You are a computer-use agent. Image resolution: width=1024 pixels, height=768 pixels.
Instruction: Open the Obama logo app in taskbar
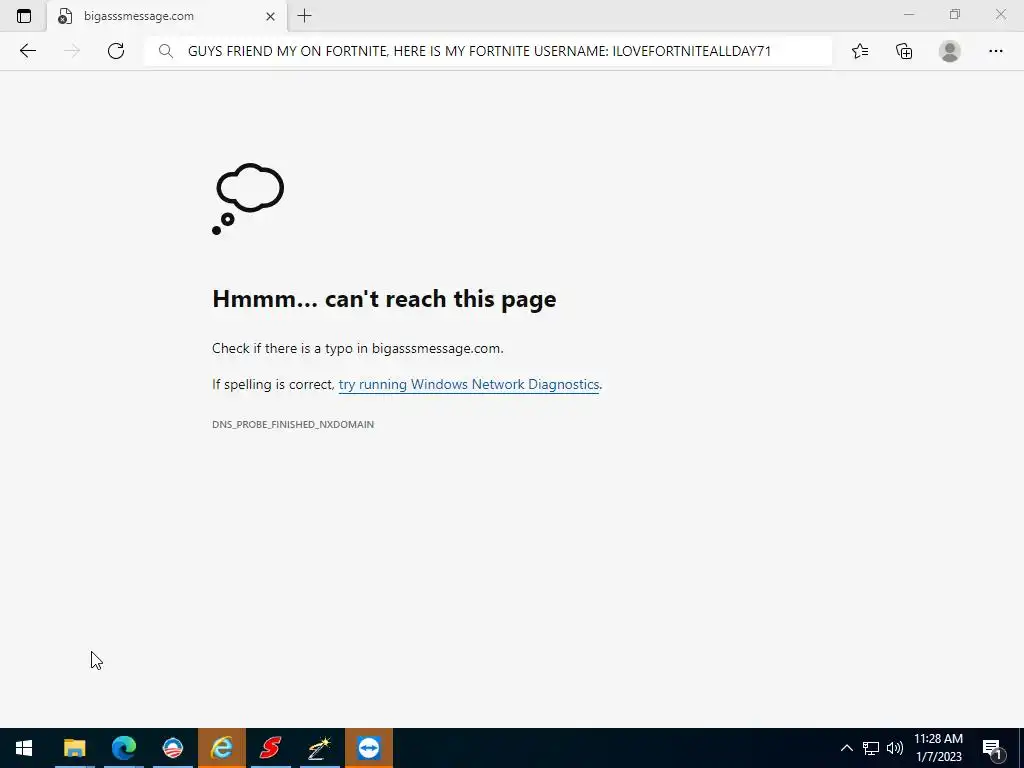(172, 748)
